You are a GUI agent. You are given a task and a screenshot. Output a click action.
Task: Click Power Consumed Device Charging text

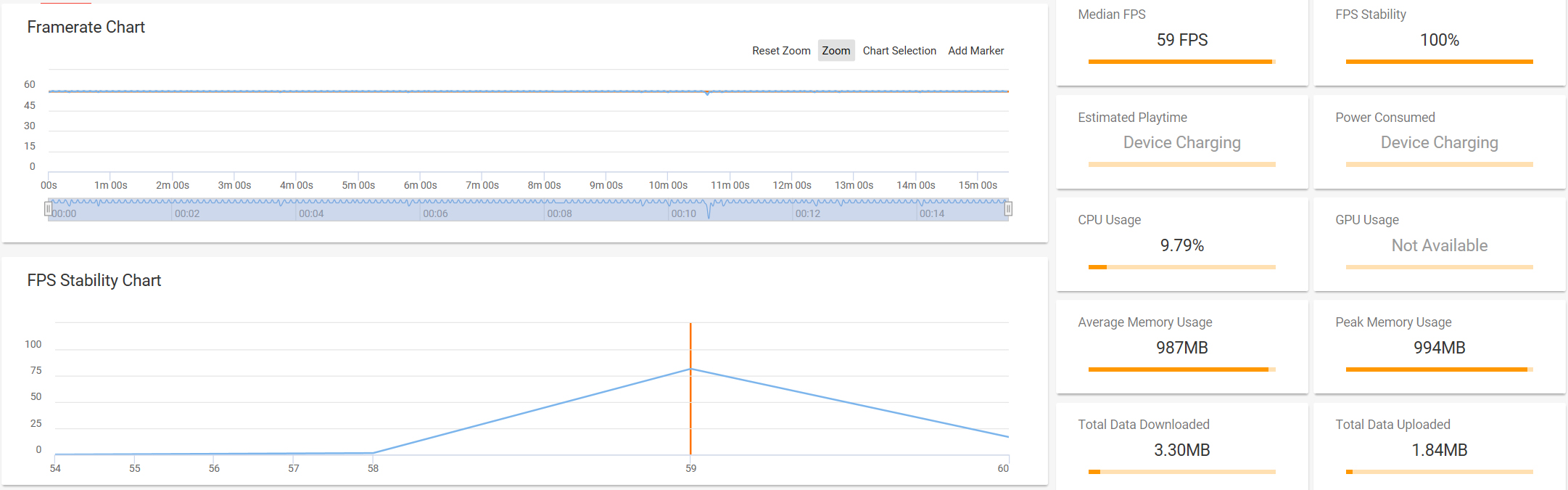[x=1440, y=142]
